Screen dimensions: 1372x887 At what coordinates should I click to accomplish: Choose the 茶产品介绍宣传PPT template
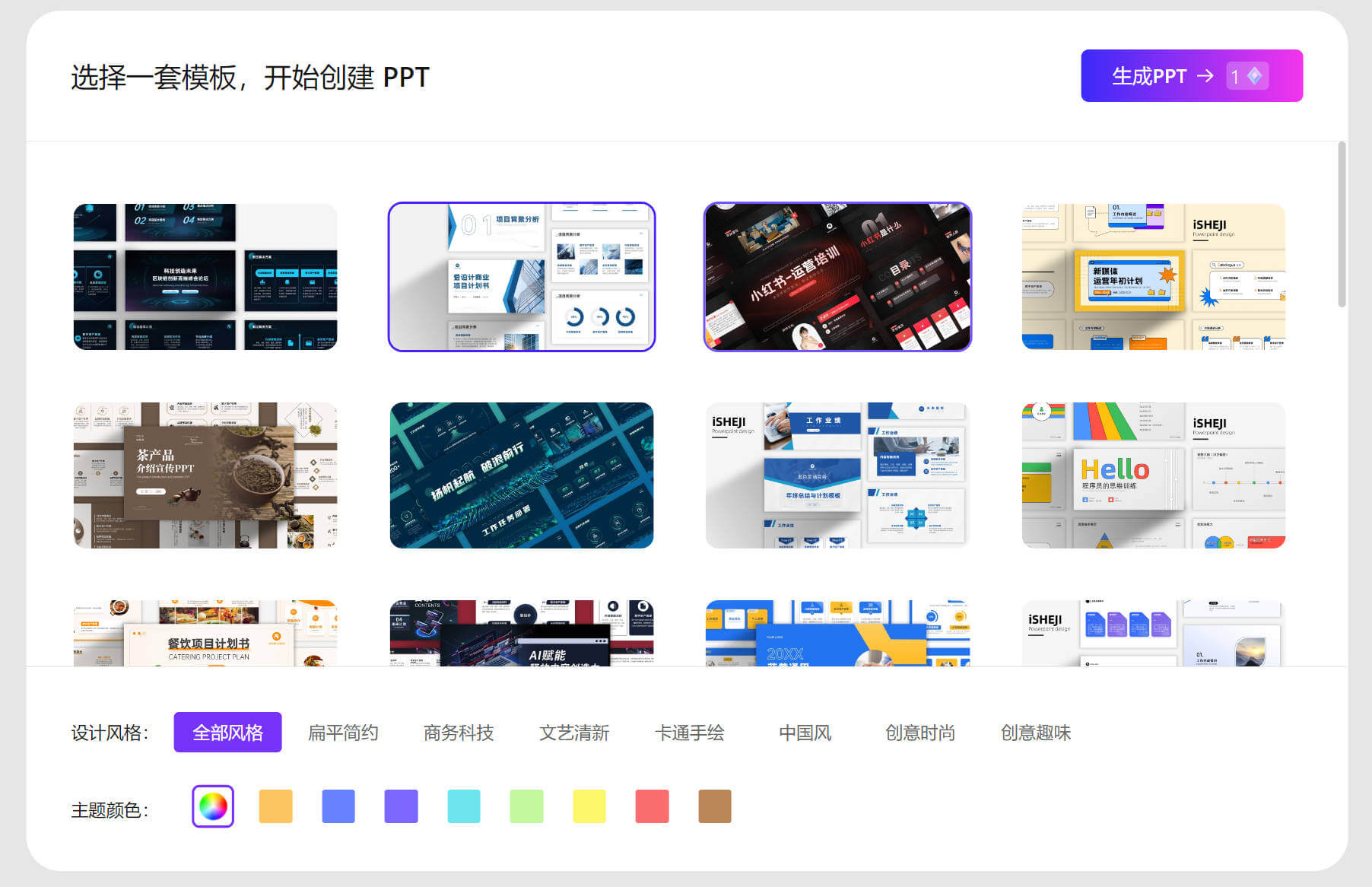205,475
